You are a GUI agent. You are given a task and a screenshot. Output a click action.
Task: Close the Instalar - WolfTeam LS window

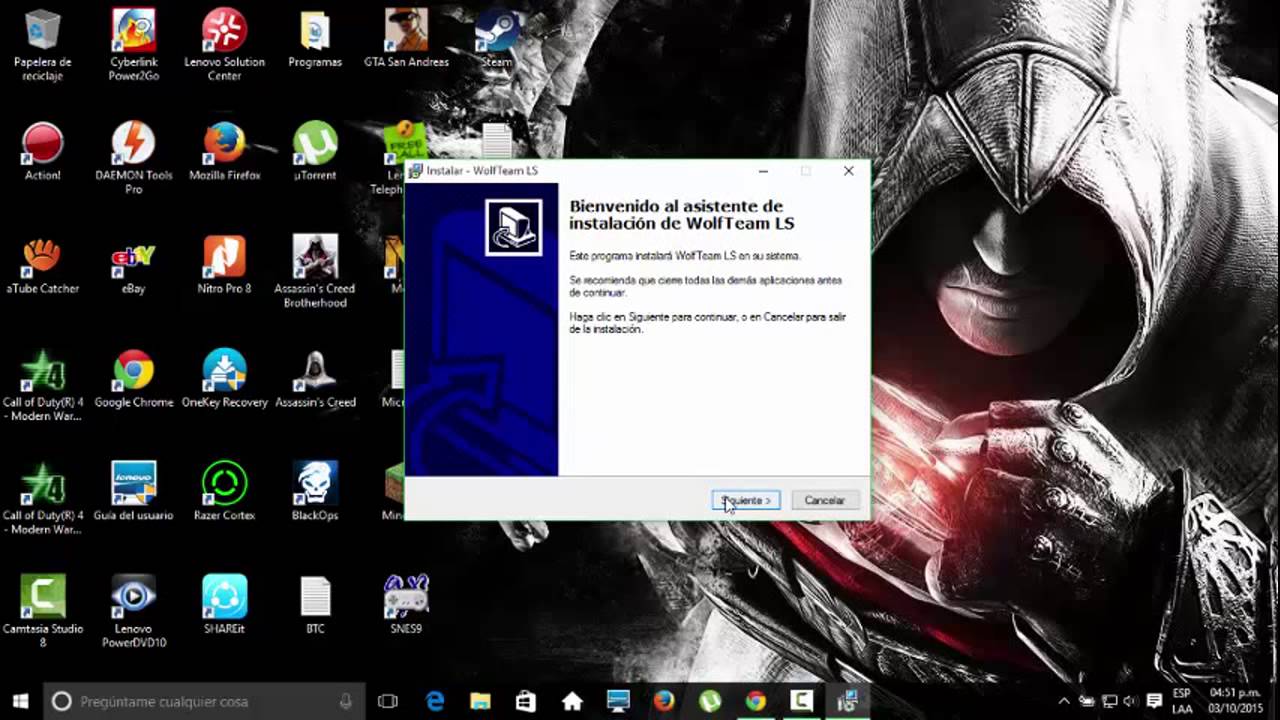pyautogui.click(x=848, y=171)
